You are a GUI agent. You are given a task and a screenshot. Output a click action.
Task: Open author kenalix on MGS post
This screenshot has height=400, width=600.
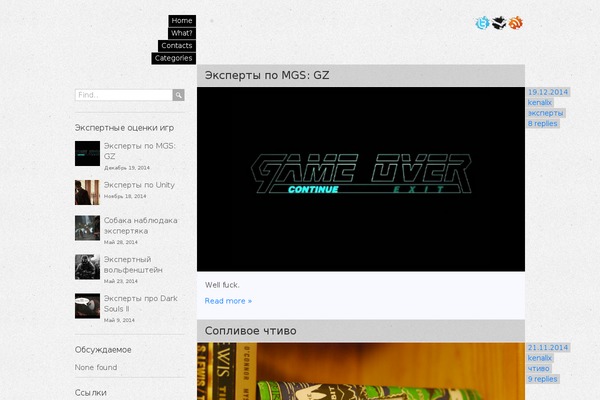coord(540,102)
